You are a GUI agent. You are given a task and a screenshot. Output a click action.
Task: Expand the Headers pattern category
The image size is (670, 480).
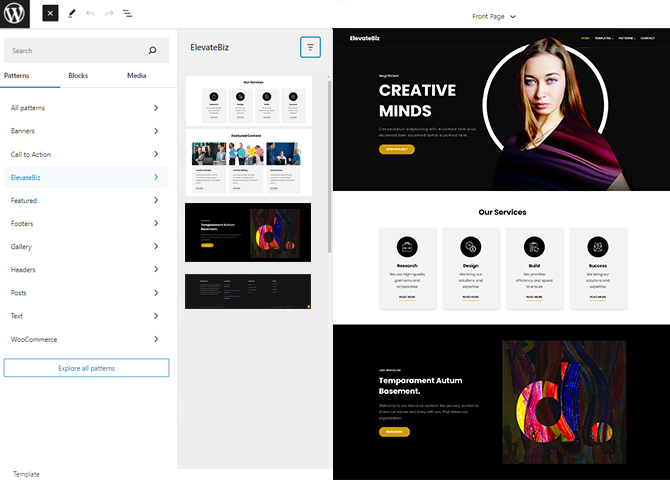[85, 270]
